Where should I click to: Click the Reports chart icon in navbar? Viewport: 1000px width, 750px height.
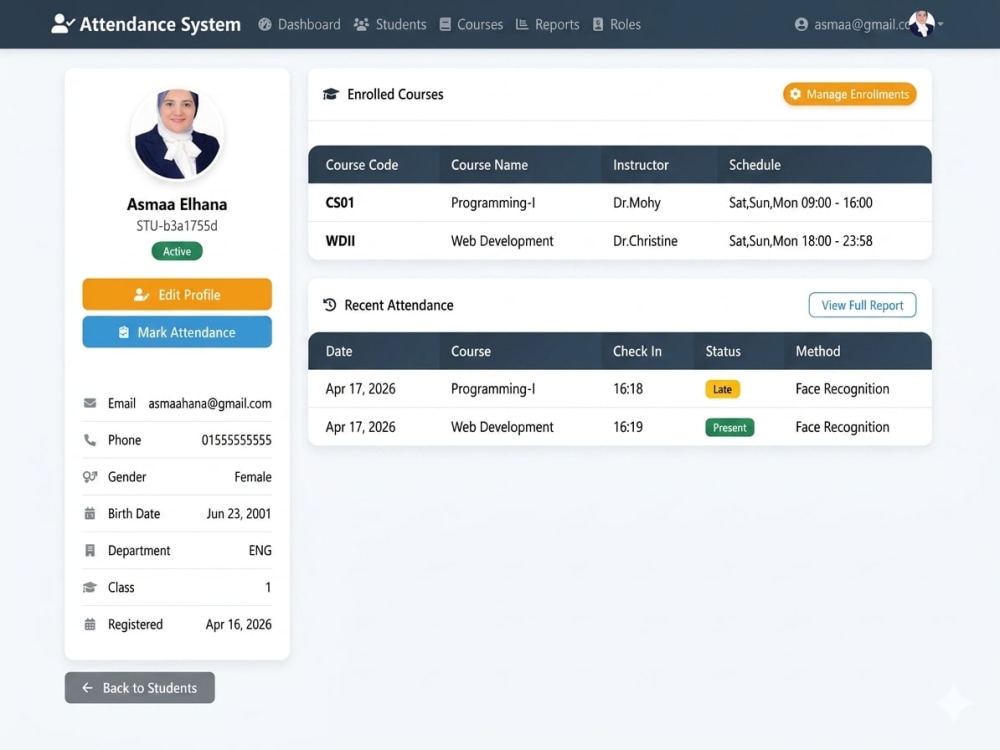[522, 24]
